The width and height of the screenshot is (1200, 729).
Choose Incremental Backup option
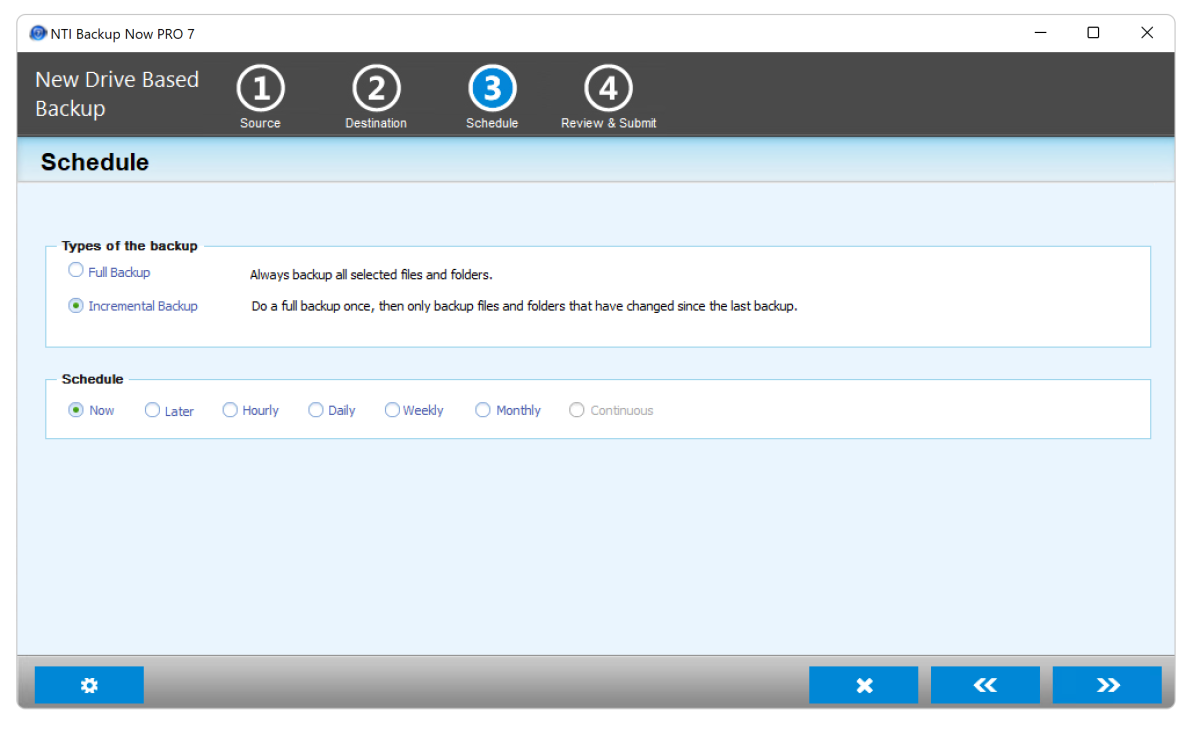pos(76,306)
